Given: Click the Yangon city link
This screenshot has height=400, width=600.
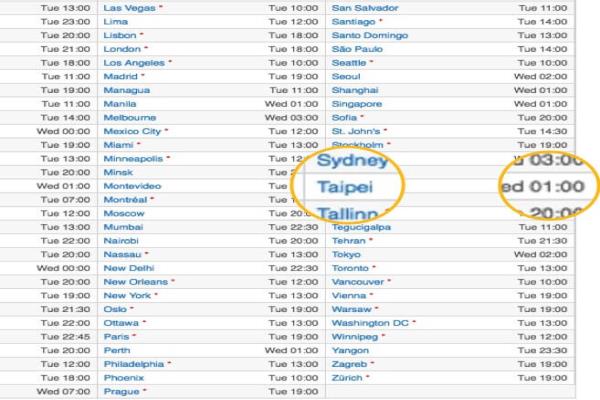Looking at the screenshot, I should [351, 351].
